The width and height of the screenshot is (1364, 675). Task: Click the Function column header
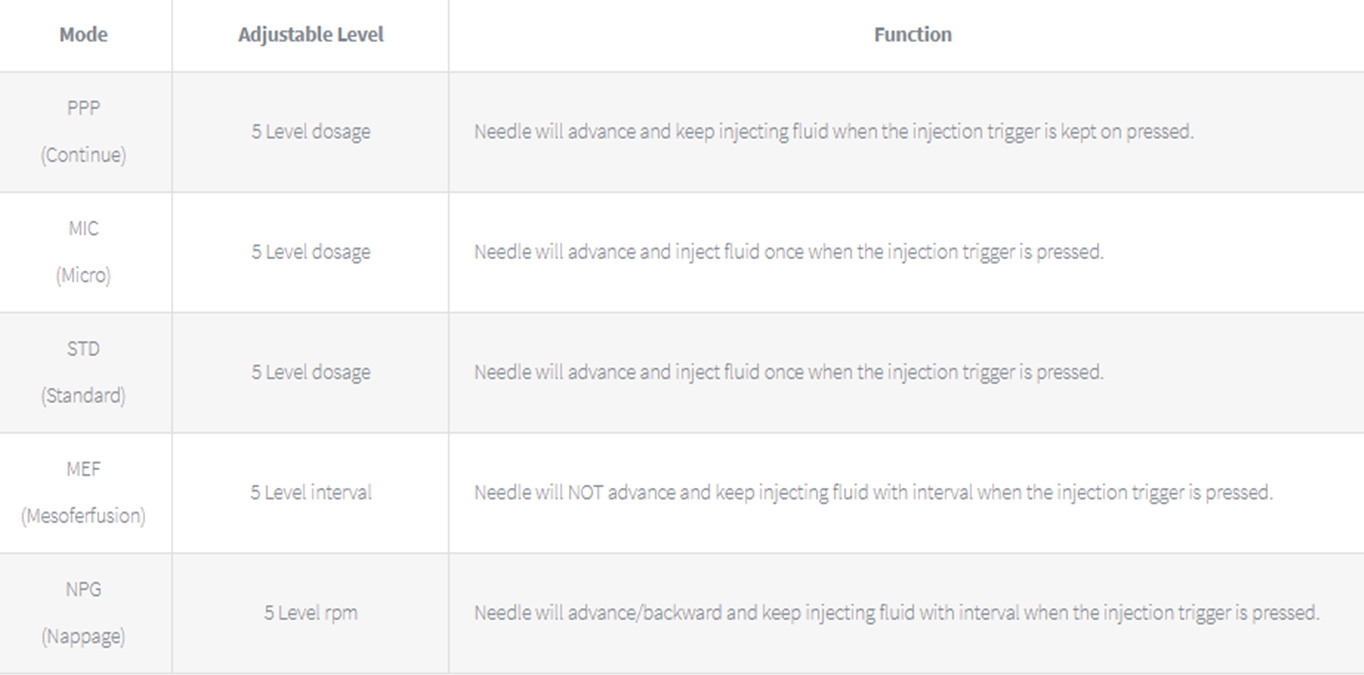(x=912, y=35)
